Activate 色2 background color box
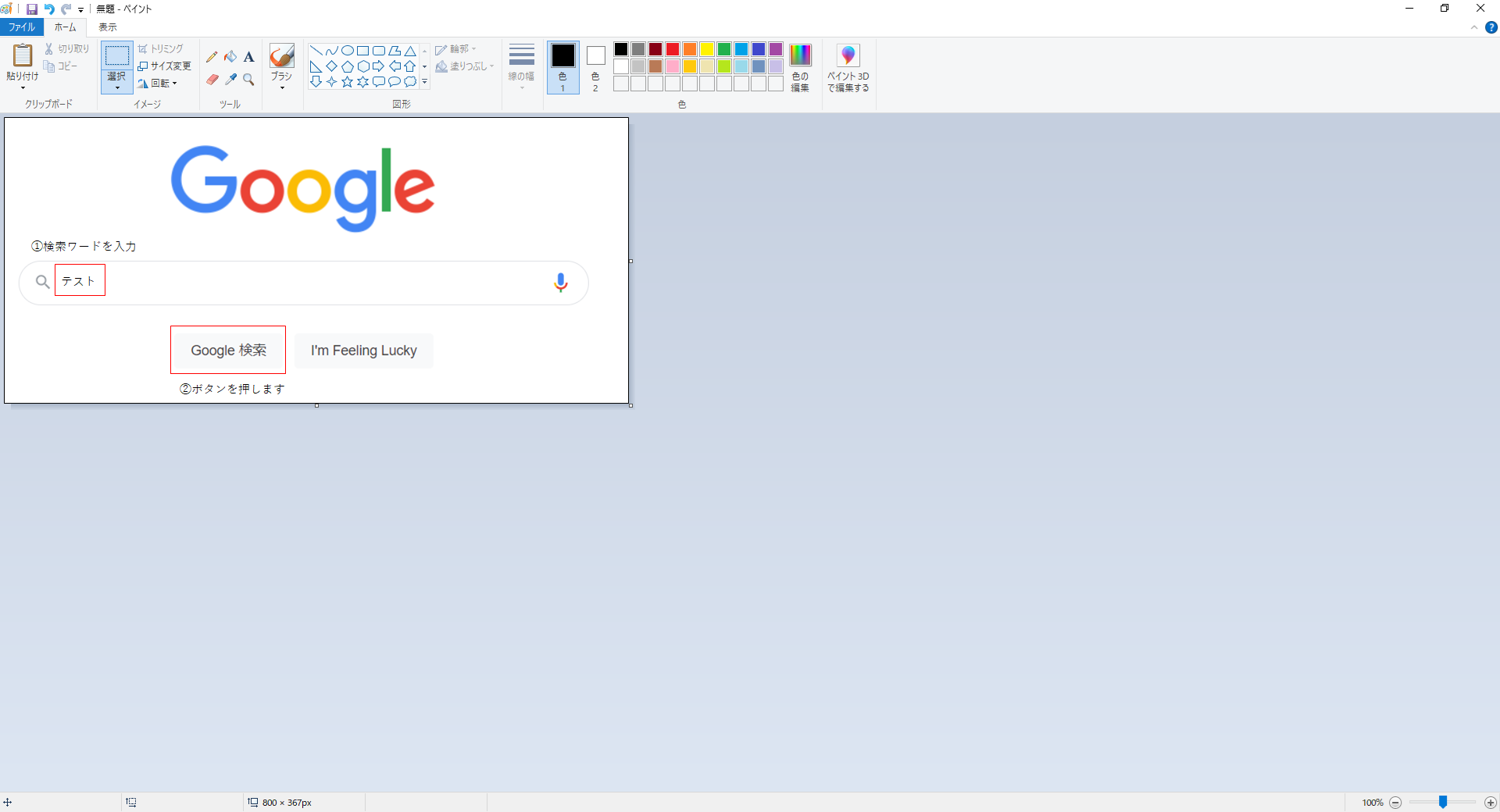The image size is (1500, 812). coord(595,67)
